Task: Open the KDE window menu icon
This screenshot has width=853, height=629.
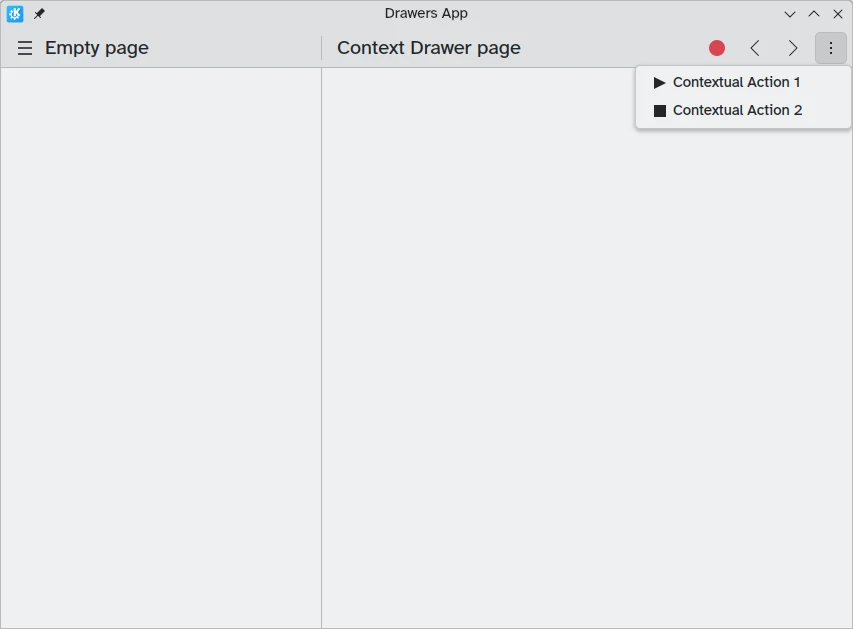Action: coord(15,14)
